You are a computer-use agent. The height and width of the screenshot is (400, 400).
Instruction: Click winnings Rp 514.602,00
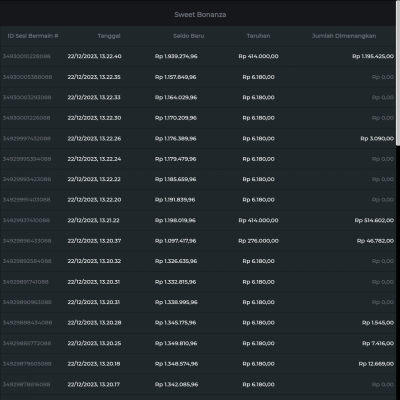[374, 220]
